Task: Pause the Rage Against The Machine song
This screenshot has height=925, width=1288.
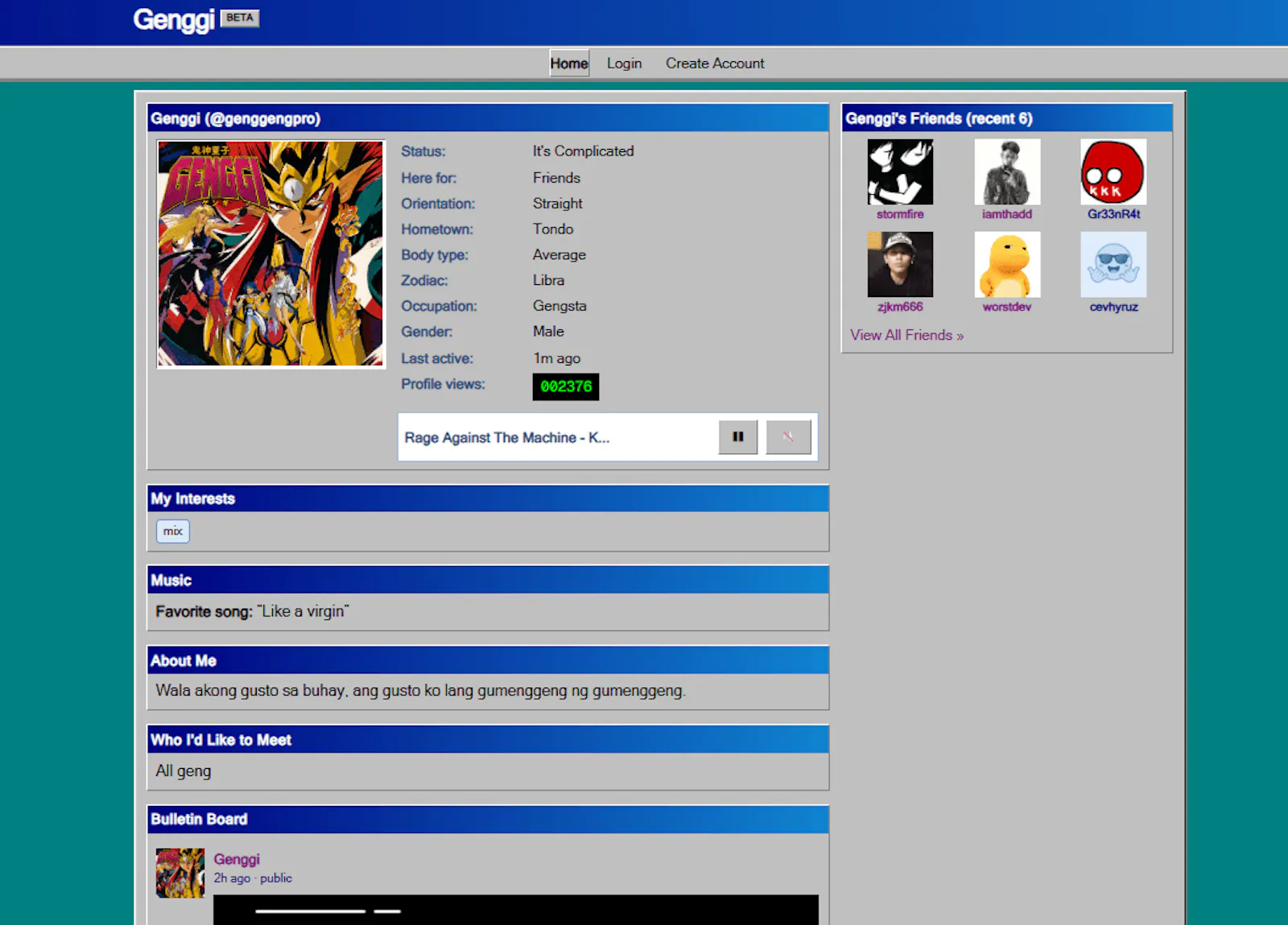Action: [x=737, y=437]
